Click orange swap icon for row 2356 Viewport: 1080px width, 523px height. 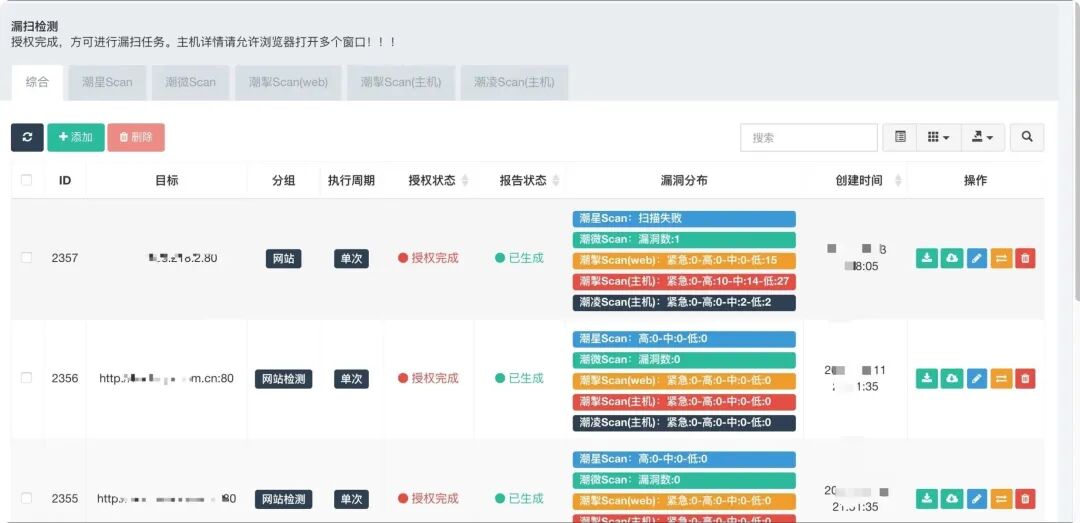click(1001, 378)
